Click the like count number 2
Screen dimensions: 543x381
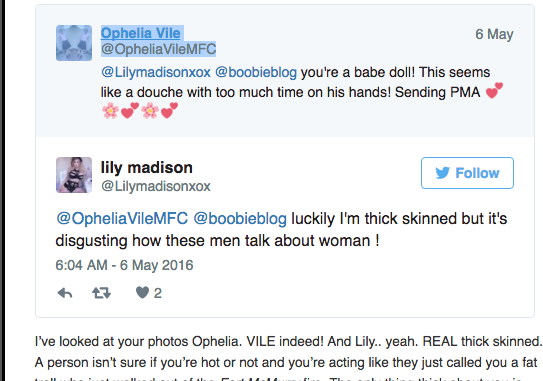tap(158, 293)
